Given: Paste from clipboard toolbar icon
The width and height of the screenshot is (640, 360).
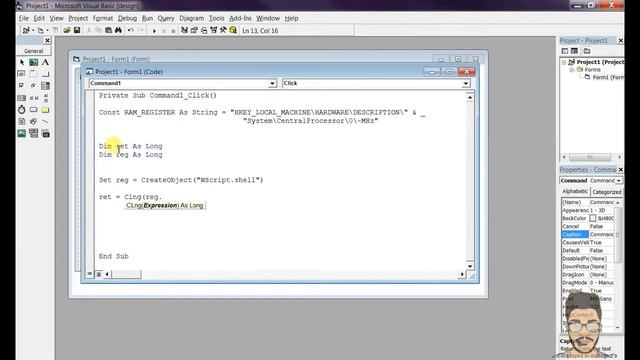Looking at the screenshot, I should 108,30.
